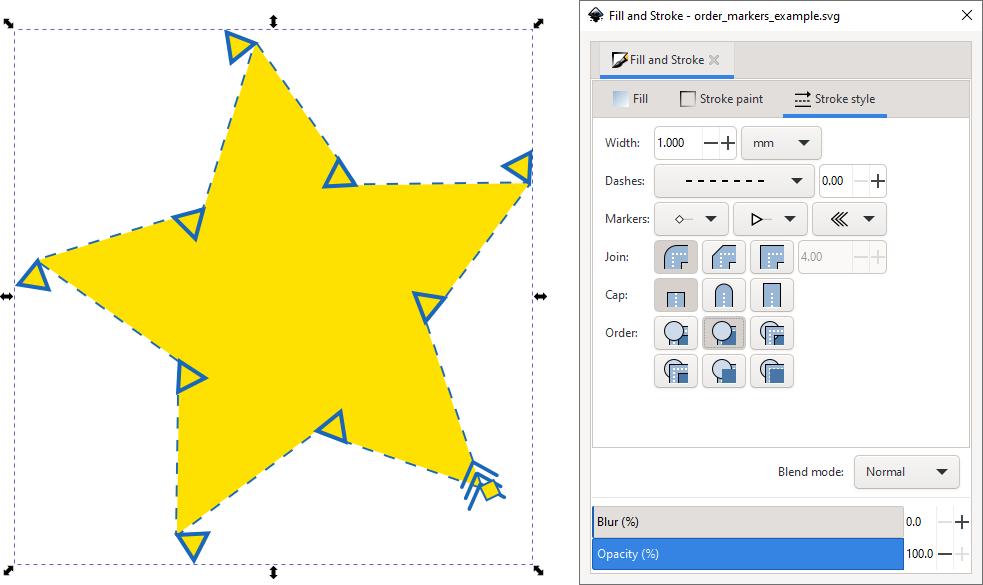Click the Blur slider bar
This screenshot has height=585, width=983.
pos(748,522)
